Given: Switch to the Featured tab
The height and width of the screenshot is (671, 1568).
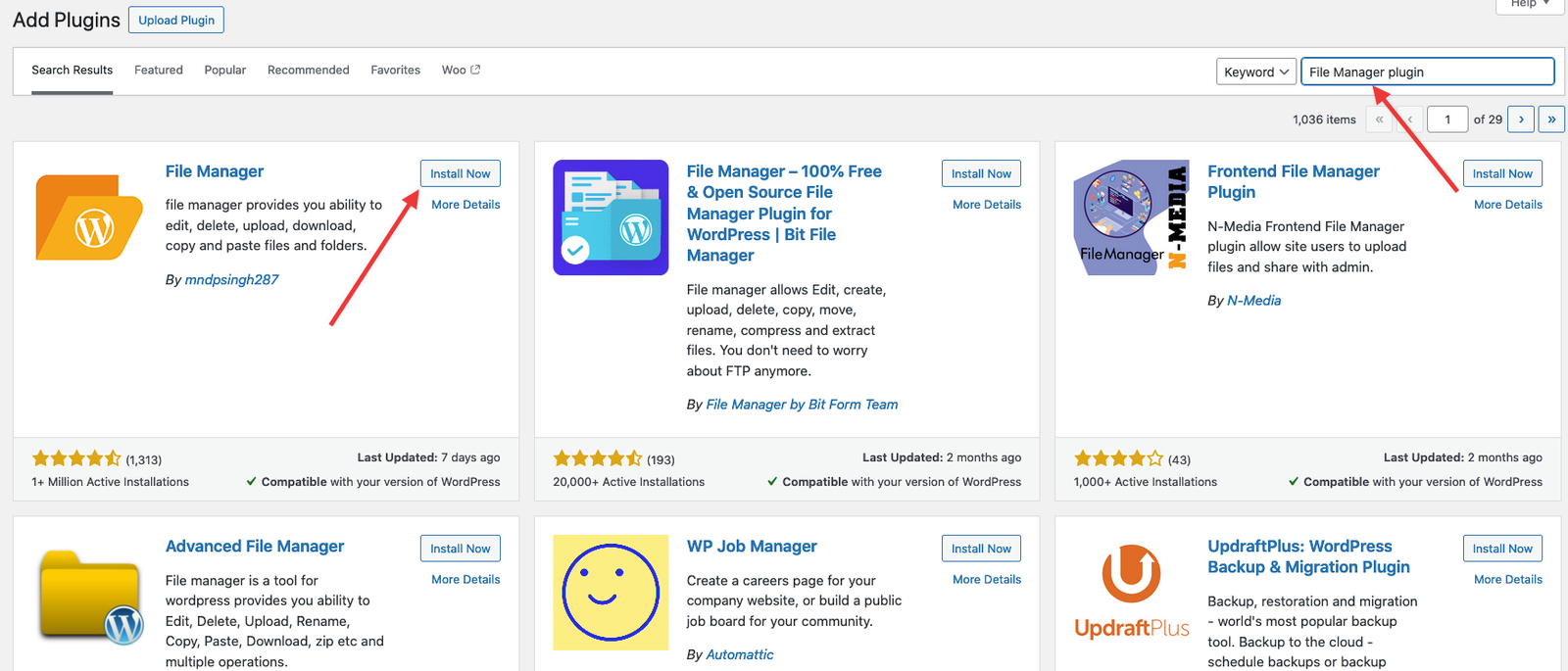Looking at the screenshot, I should click(x=159, y=71).
